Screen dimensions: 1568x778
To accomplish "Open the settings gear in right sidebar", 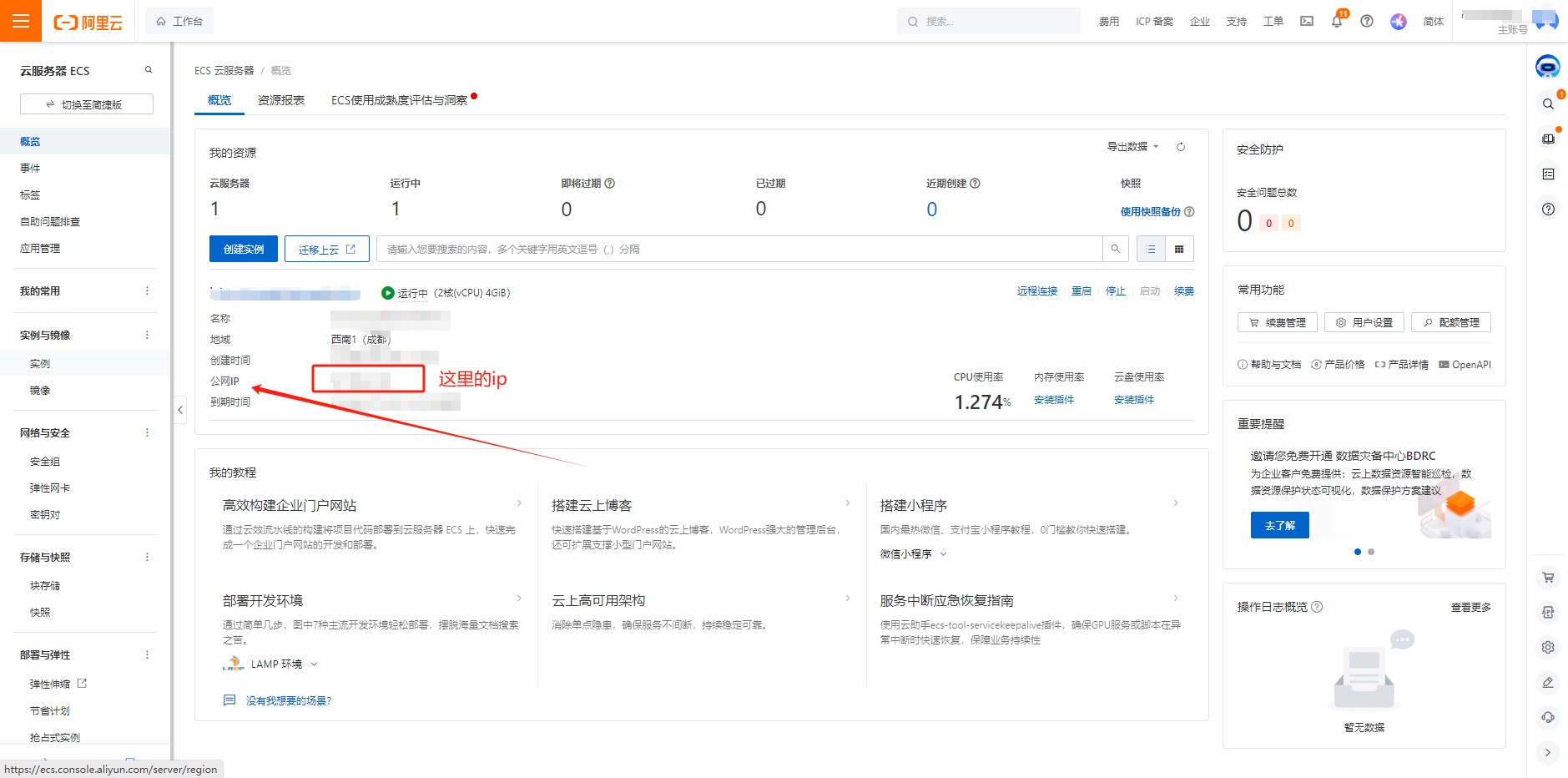I will click(x=1548, y=647).
